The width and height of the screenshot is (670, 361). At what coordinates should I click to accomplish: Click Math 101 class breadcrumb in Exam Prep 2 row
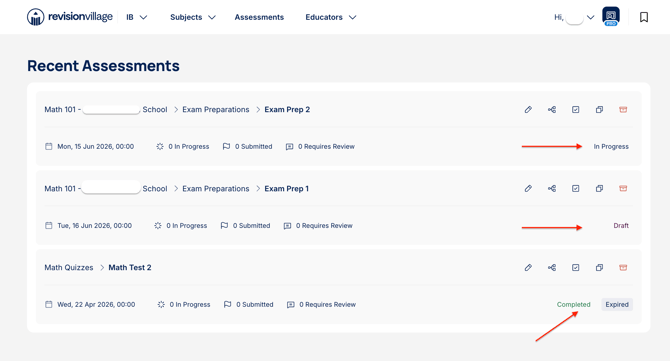(106, 110)
